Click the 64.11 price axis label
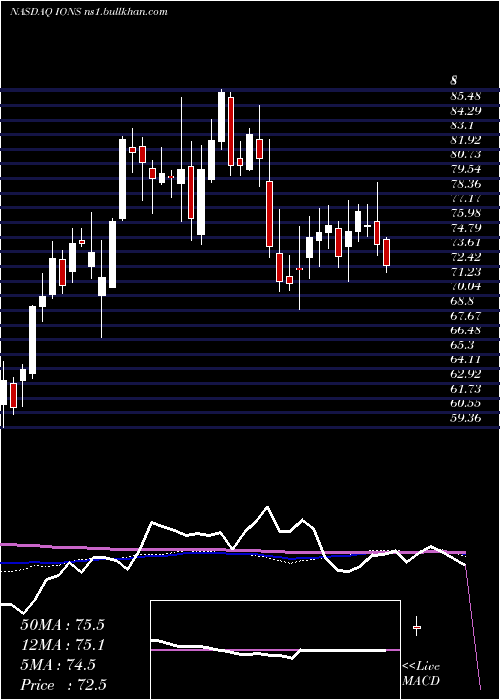The height and width of the screenshot is (700, 500). pyautogui.click(x=466, y=360)
